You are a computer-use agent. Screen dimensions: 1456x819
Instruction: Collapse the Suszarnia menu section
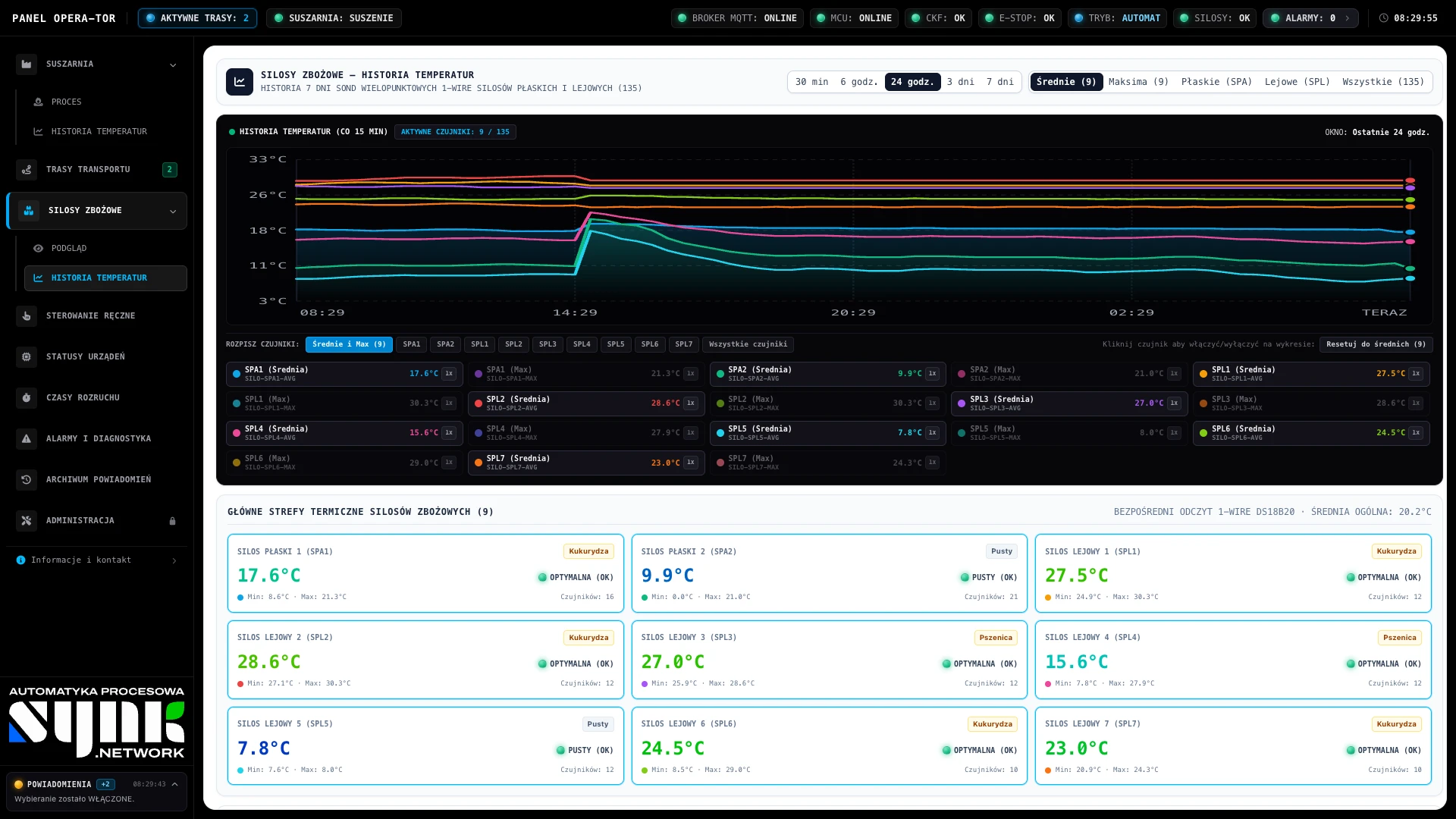point(173,65)
